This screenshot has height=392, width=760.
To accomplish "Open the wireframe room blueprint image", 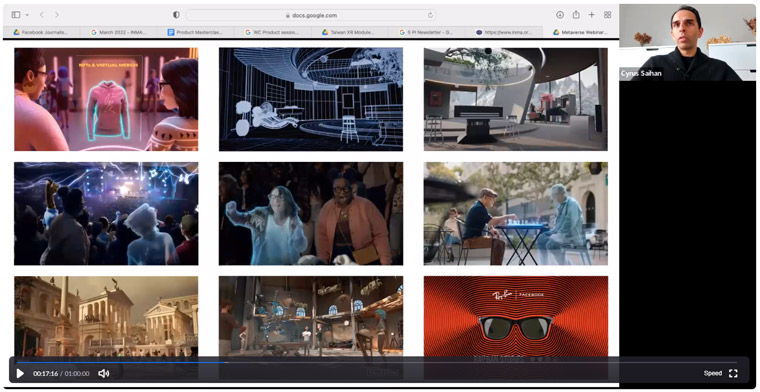I will tap(311, 99).
